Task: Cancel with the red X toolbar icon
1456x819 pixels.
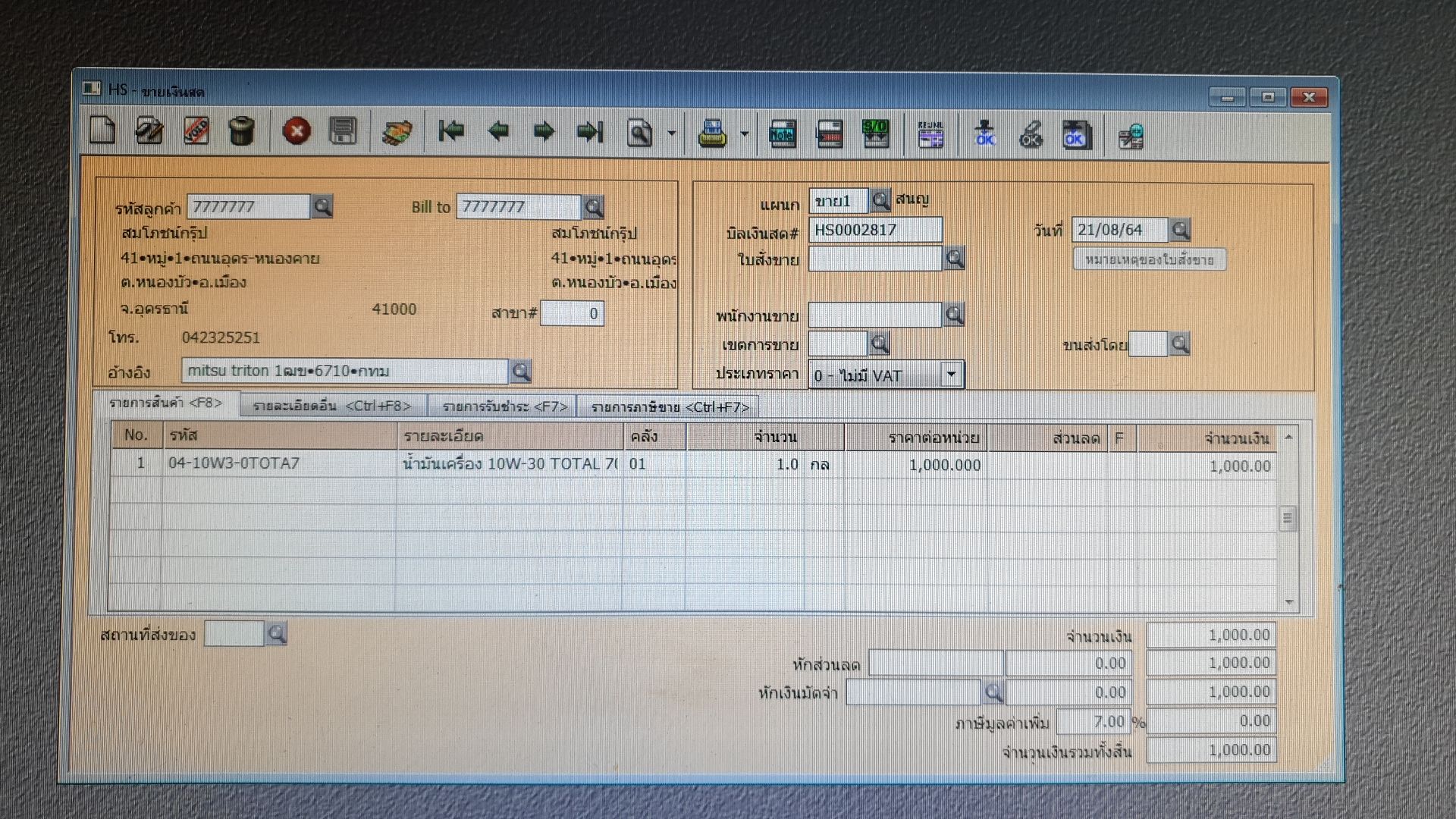Action: click(297, 131)
